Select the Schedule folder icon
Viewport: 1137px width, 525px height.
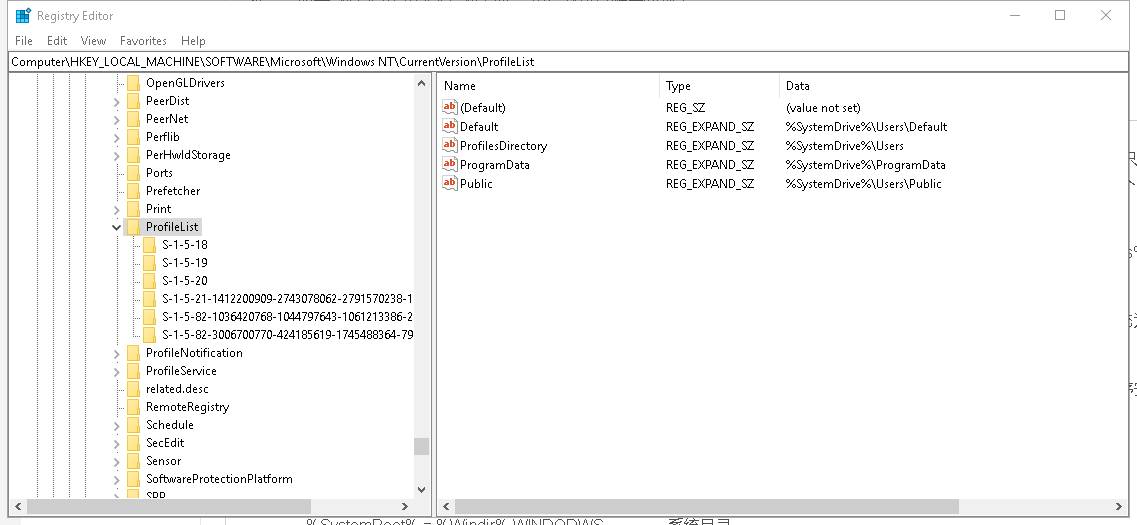click(133, 425)
